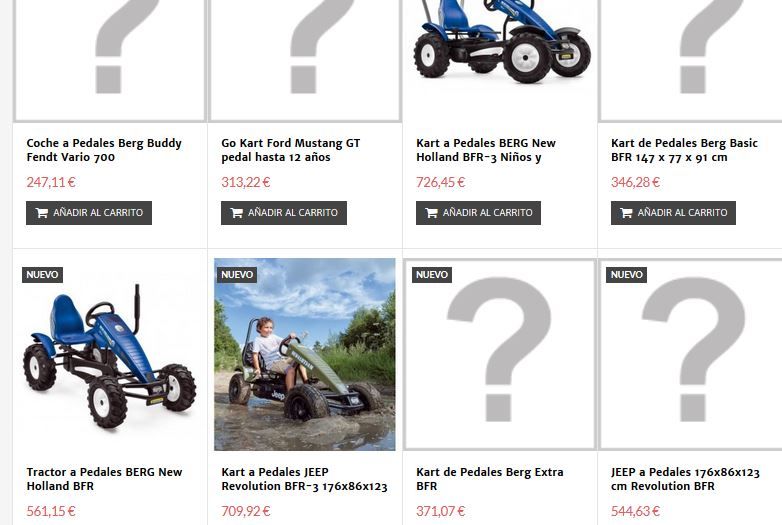The width and height of the screenshot is (782, 525).
Task: Open the Kart a Pedales JEEP Revolution BFR-3 title
Action: point(304,479)
